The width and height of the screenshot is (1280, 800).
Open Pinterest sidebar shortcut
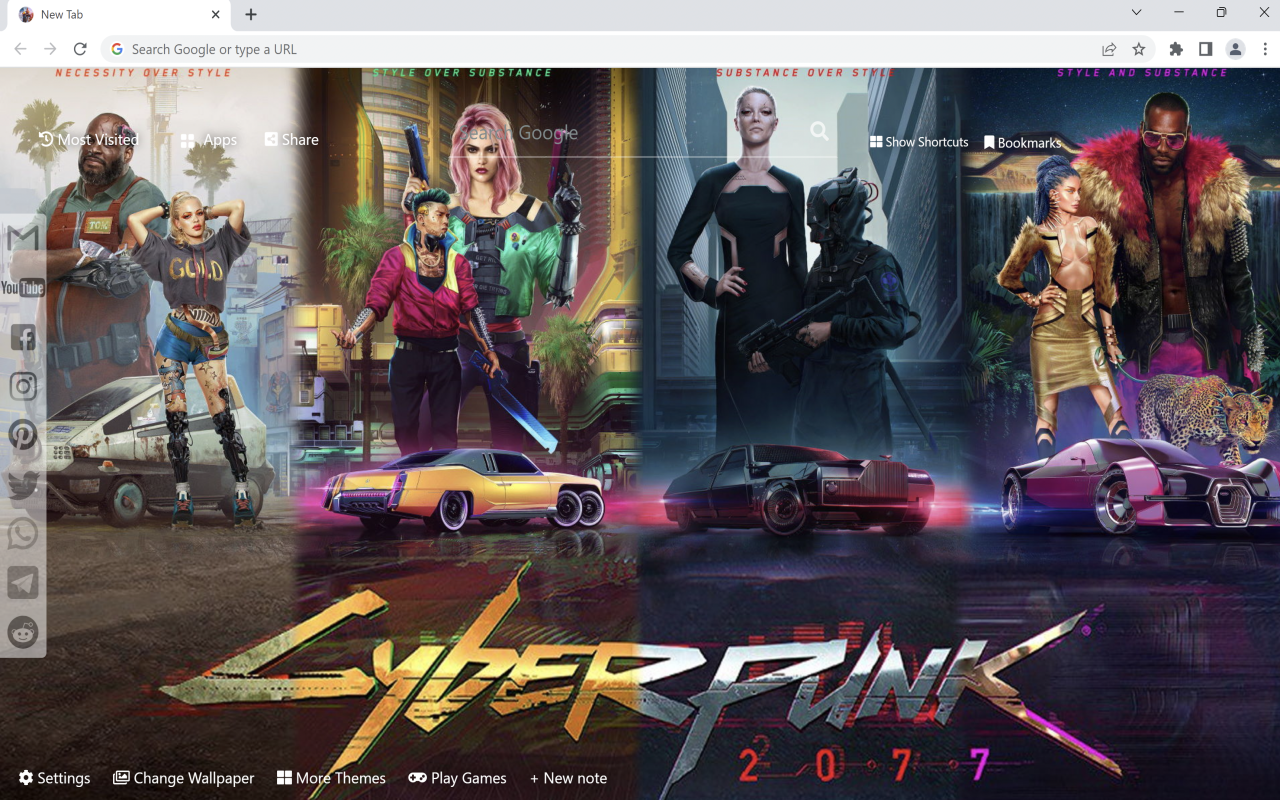(23, 435)
